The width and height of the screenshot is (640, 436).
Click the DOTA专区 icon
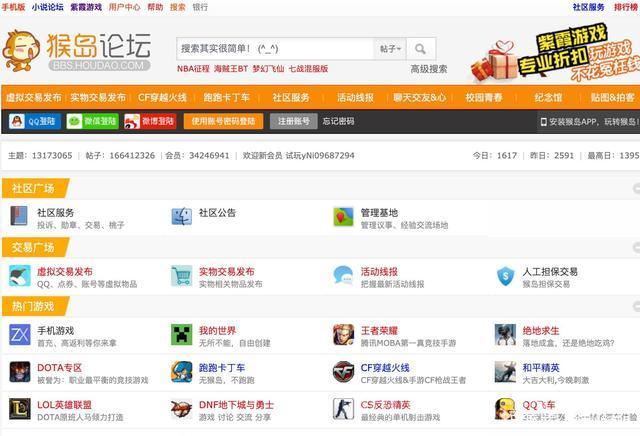[x=20, y=372]
